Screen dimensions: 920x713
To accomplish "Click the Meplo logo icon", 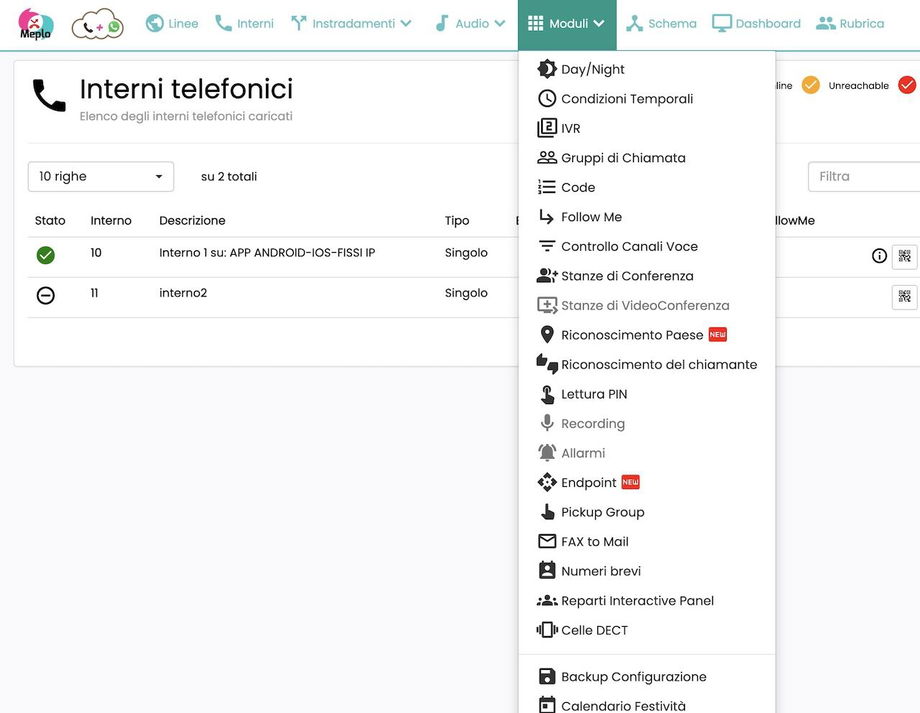I will point(36,24).
